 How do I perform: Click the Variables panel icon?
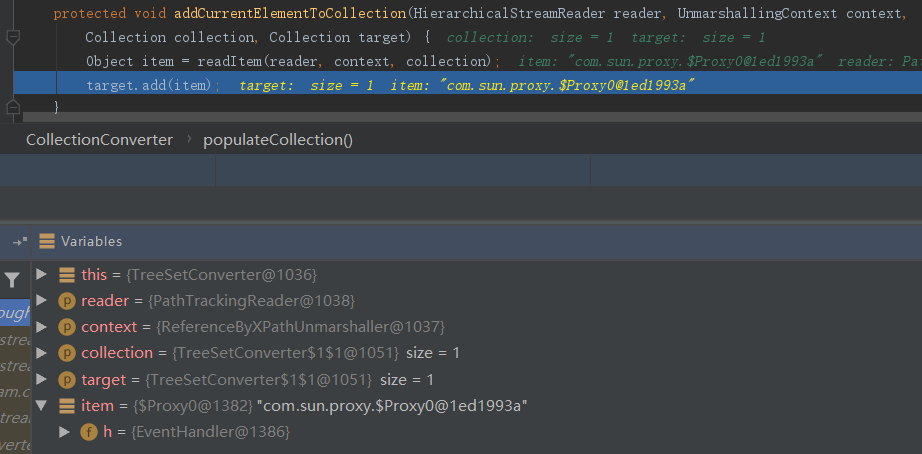(x=47, y=241)
